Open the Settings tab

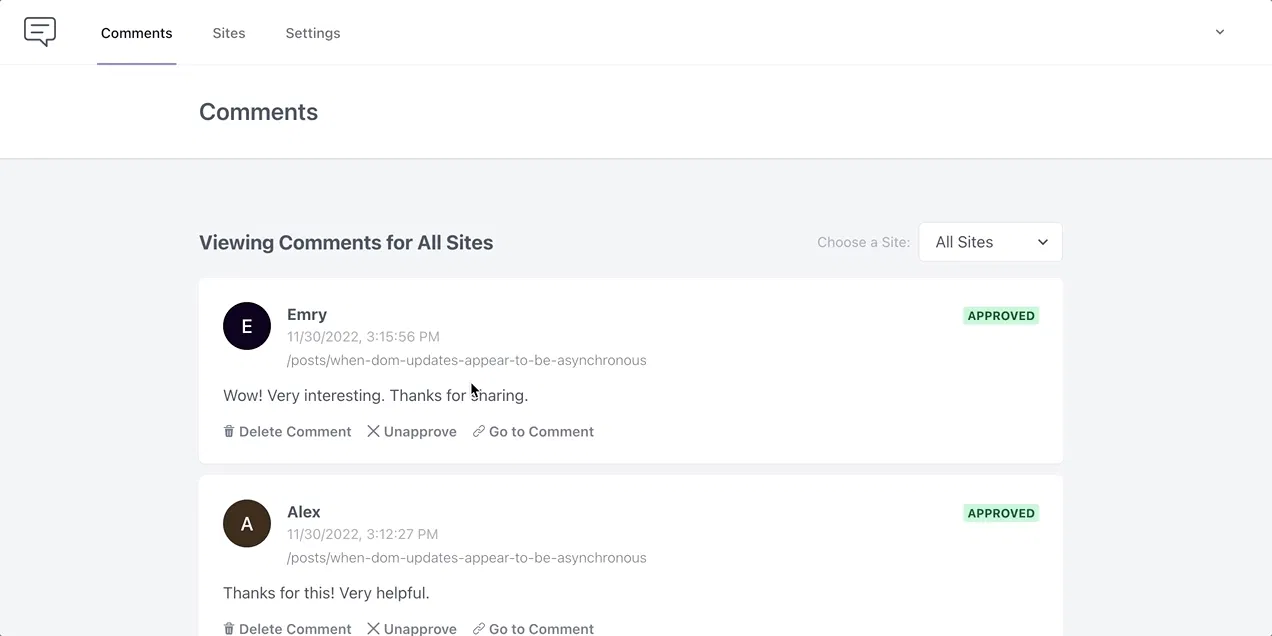click(313, 33)
